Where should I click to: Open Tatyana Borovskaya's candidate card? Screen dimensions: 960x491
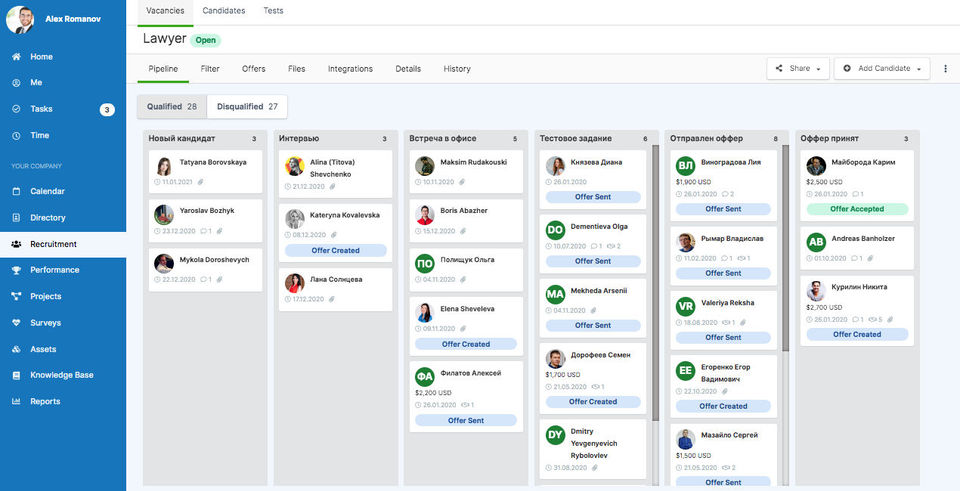click(x=205, y=172)
